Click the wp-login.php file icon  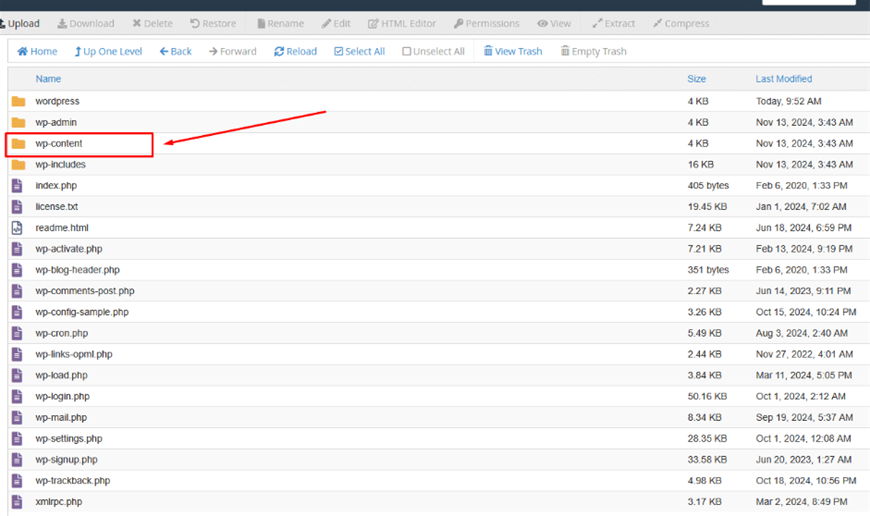pos(17,396)
